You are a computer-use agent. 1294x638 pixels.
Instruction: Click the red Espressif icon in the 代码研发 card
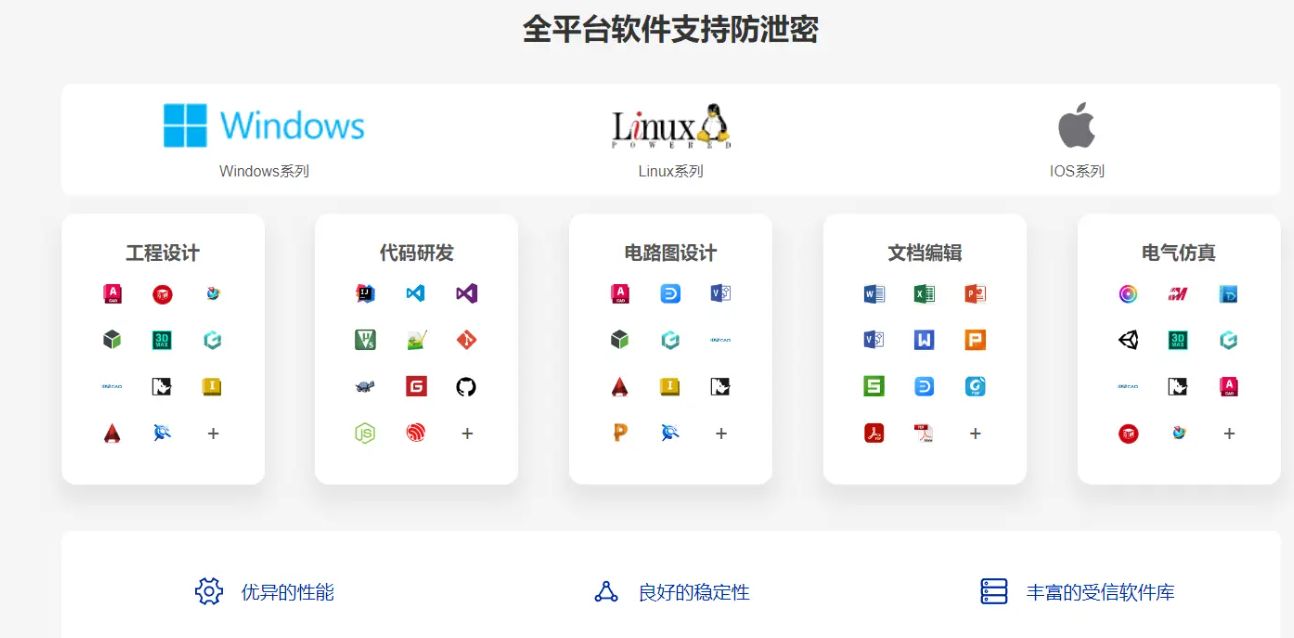click(x=416, y=433)
